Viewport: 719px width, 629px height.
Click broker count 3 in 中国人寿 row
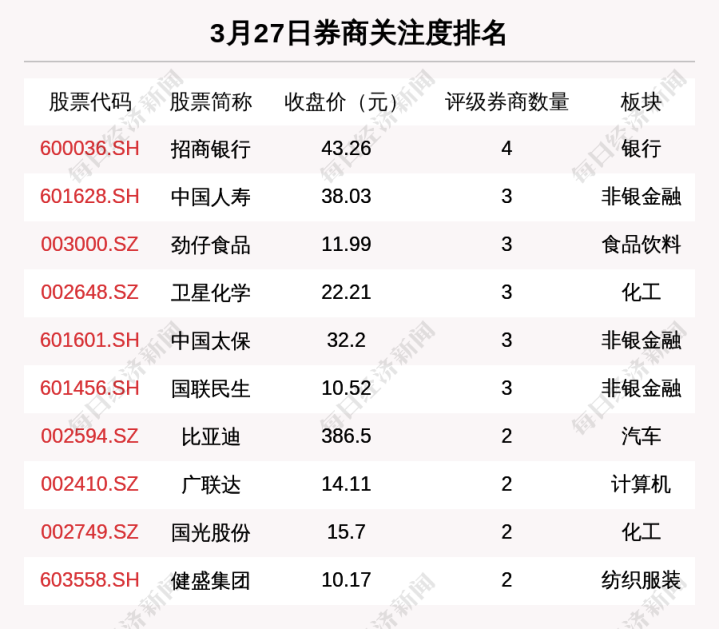(507, 196)
